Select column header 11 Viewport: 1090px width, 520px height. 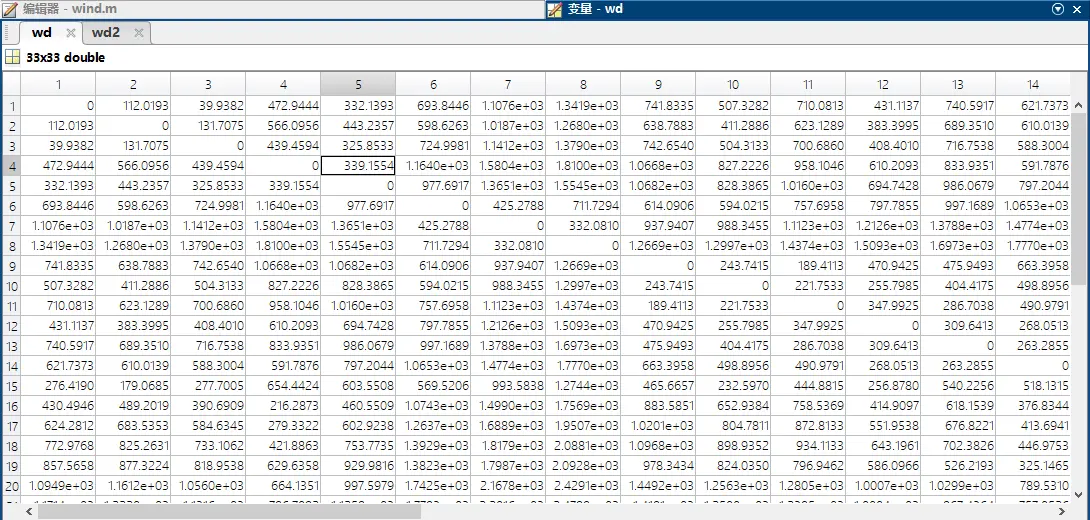pos(808,84)
